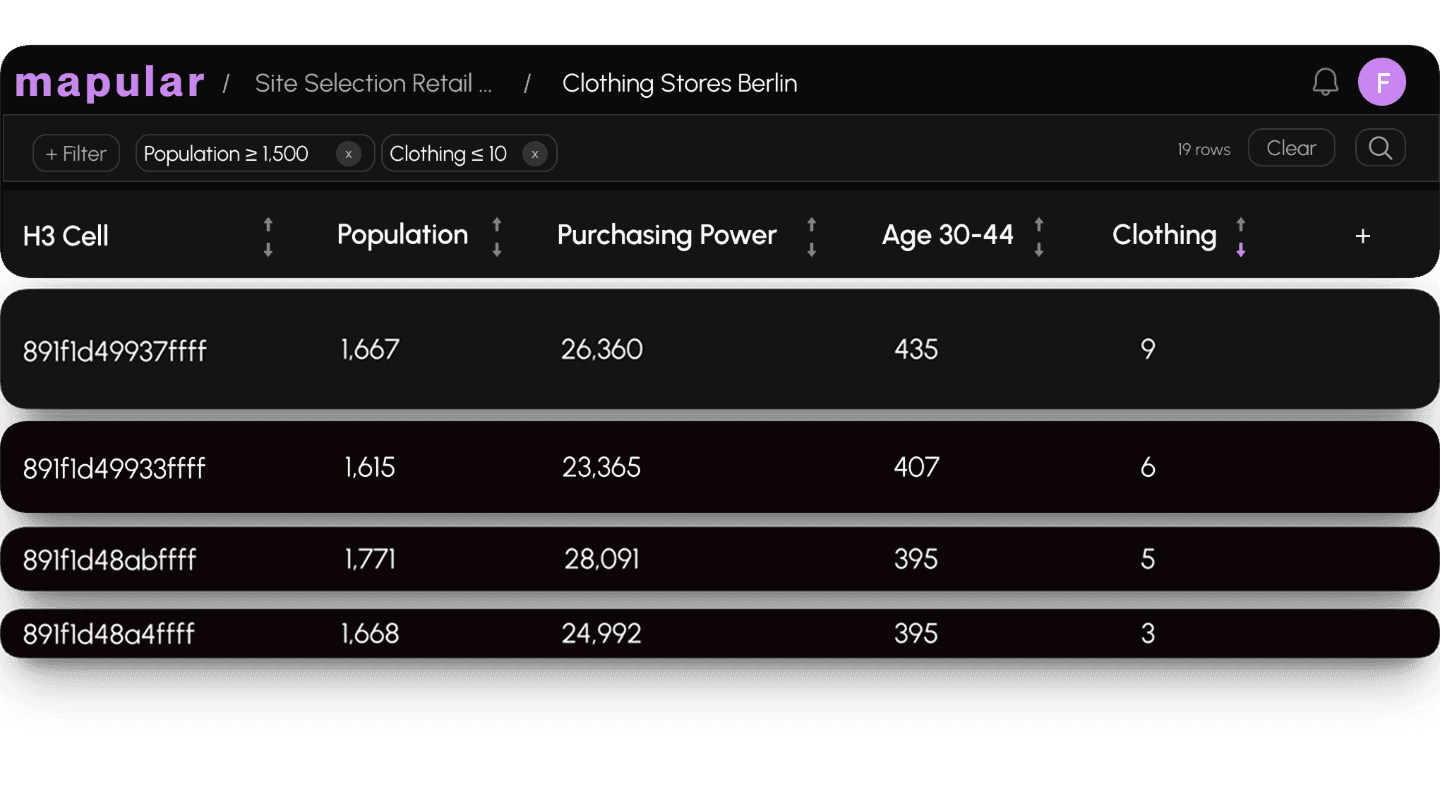Screen dimensions: 1440x790
Task: Select row with cell 891f1d48abffff
Action: (x=110, y=560)
